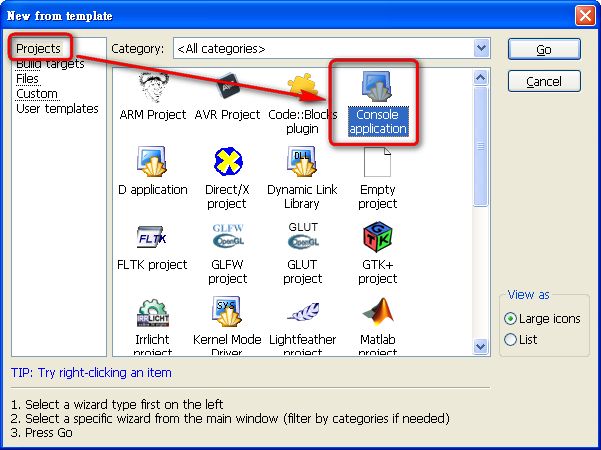Select User templates wizard type
The height and width of the screenshot is (450, 601).
pos(57,108)
